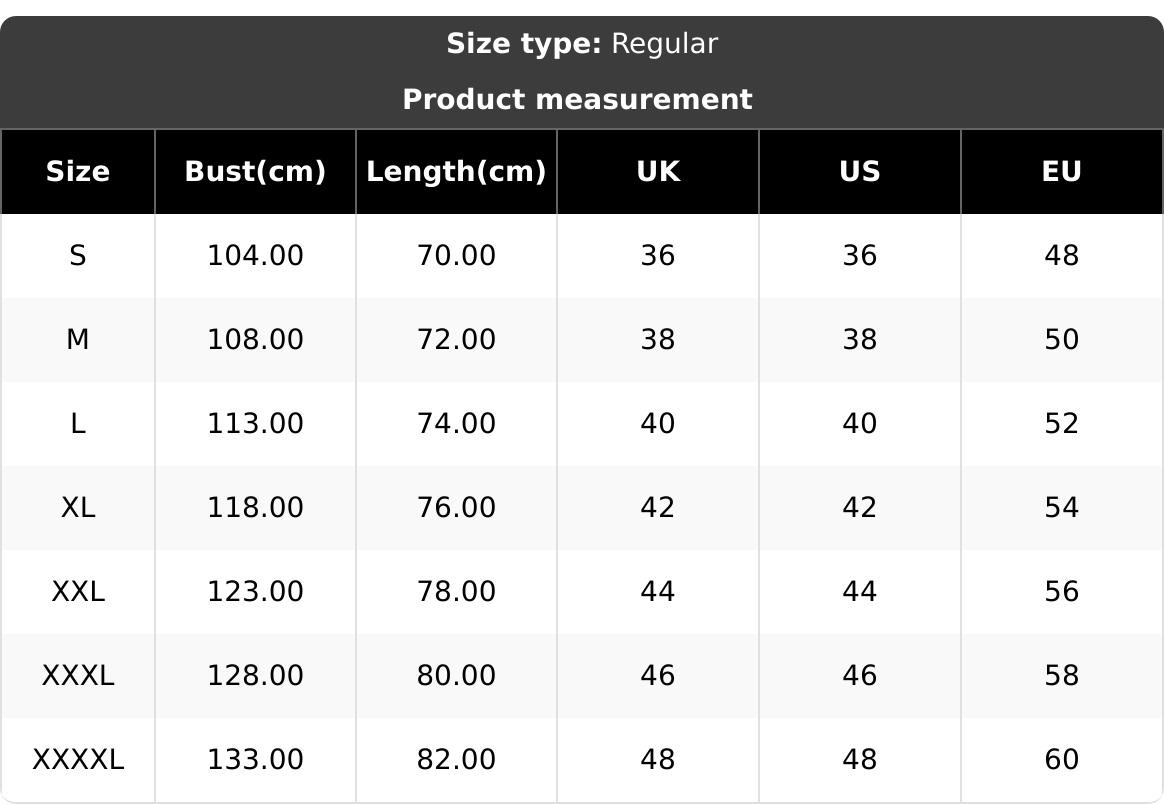Select the 80.00 length measurement

456,676
